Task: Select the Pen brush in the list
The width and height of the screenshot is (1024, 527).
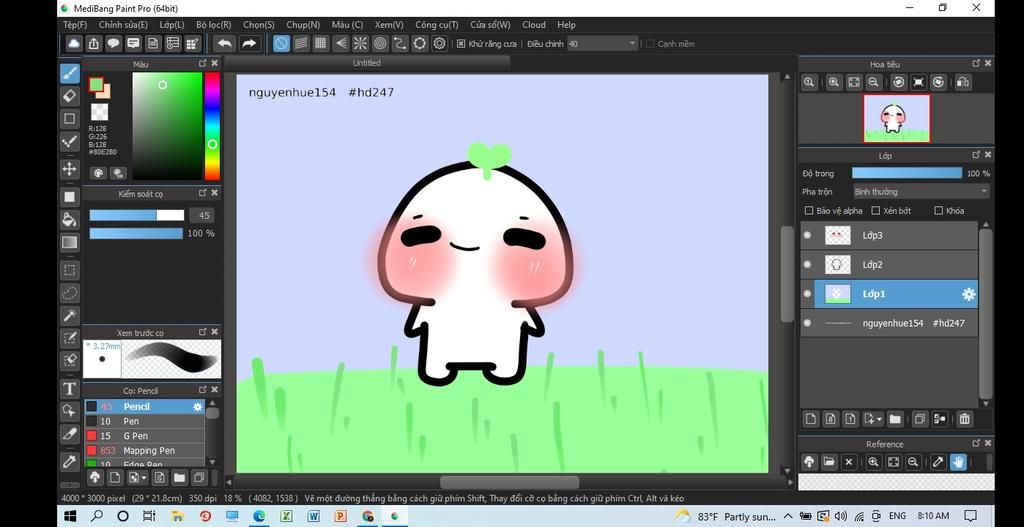Action: [144, 421]
